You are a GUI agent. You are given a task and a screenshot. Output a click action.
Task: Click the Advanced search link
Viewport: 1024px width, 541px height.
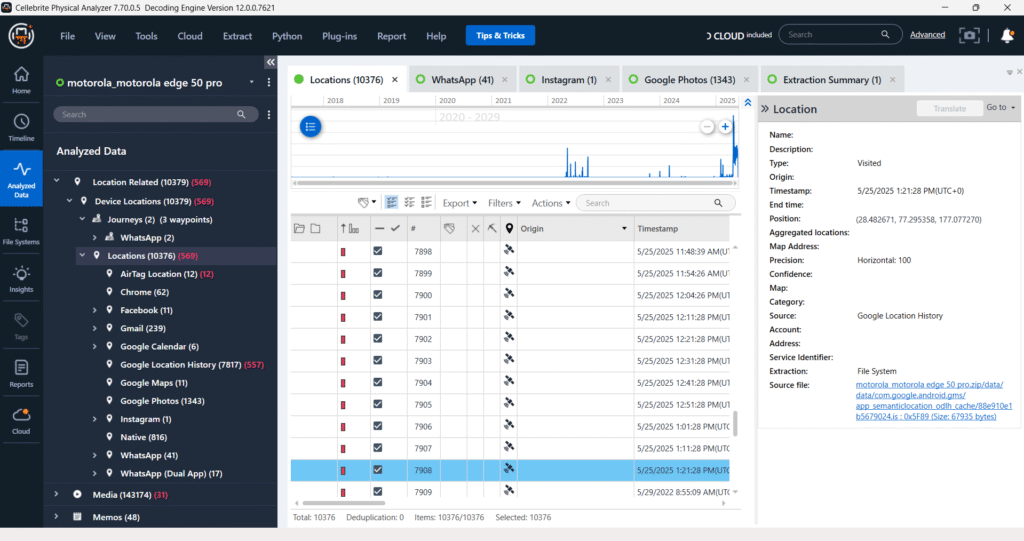[927, 35]
